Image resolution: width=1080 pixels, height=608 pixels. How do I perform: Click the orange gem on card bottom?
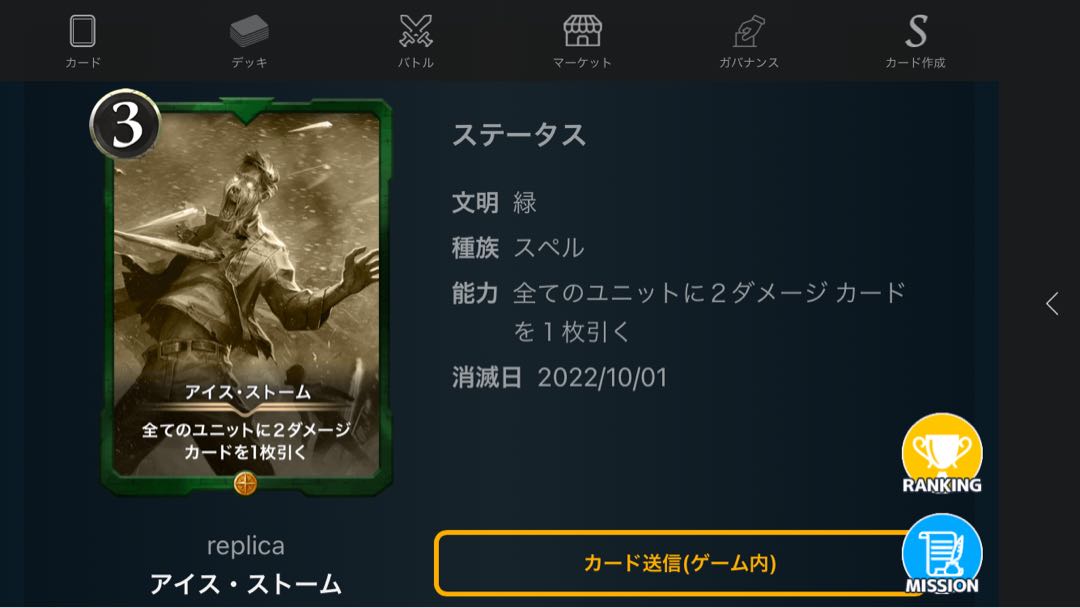245,483
